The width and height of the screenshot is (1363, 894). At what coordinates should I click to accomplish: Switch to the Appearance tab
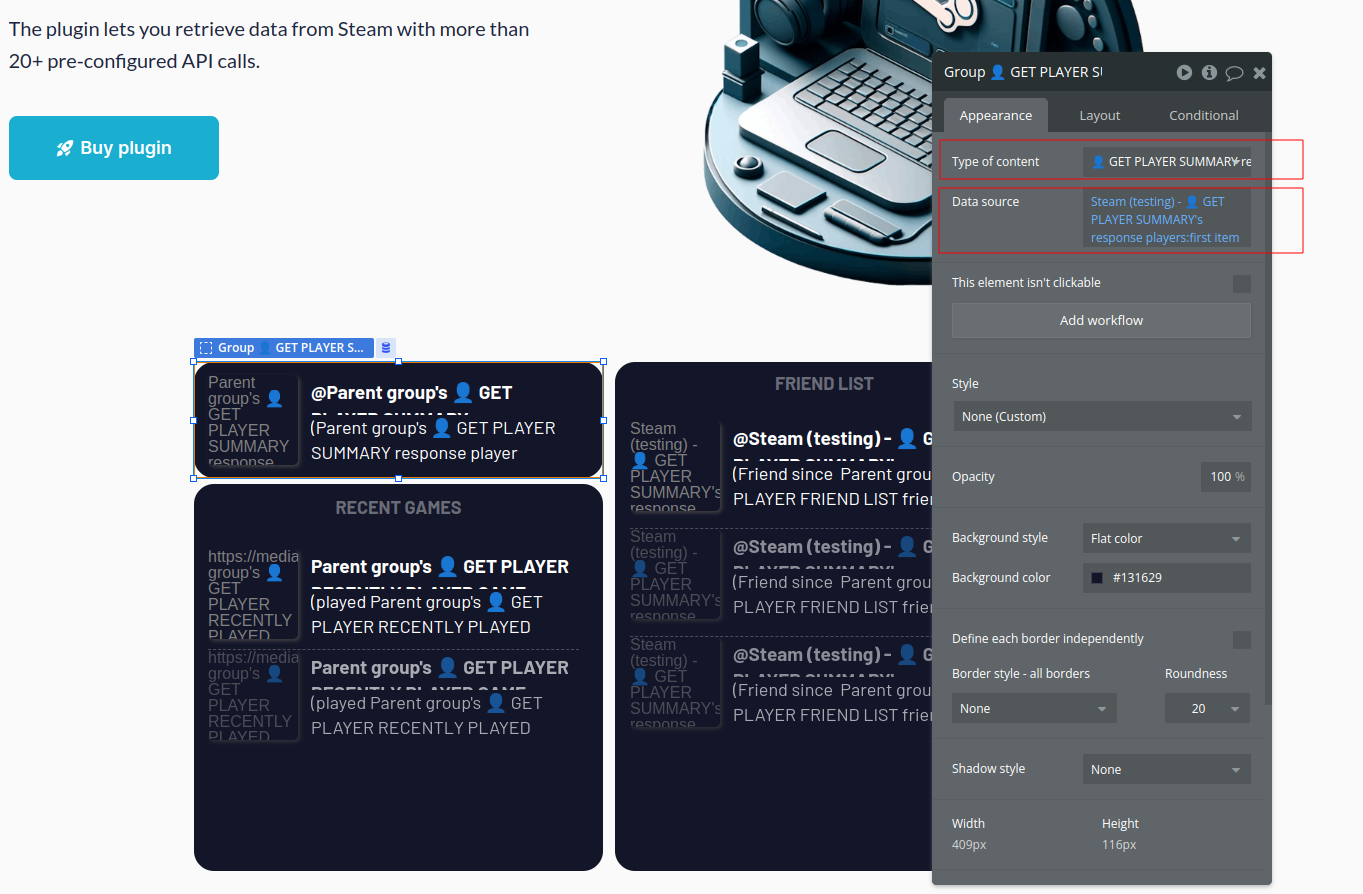coord(996,115)
